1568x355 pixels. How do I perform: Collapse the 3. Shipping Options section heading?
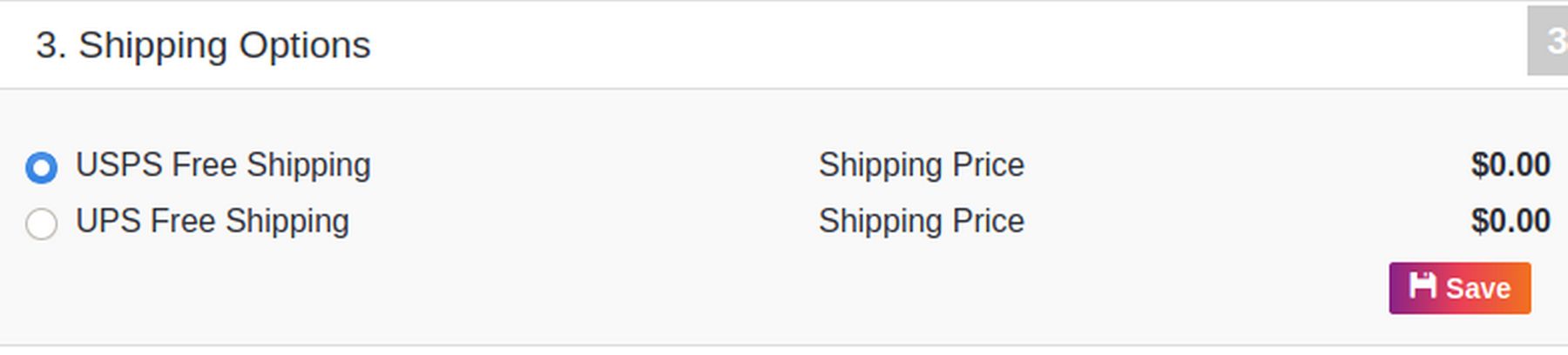coord(203,45)
